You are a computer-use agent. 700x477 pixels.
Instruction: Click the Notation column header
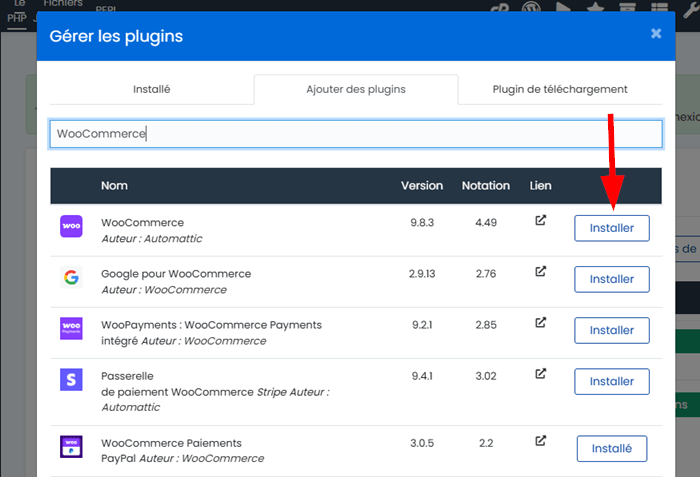point(486,186)
